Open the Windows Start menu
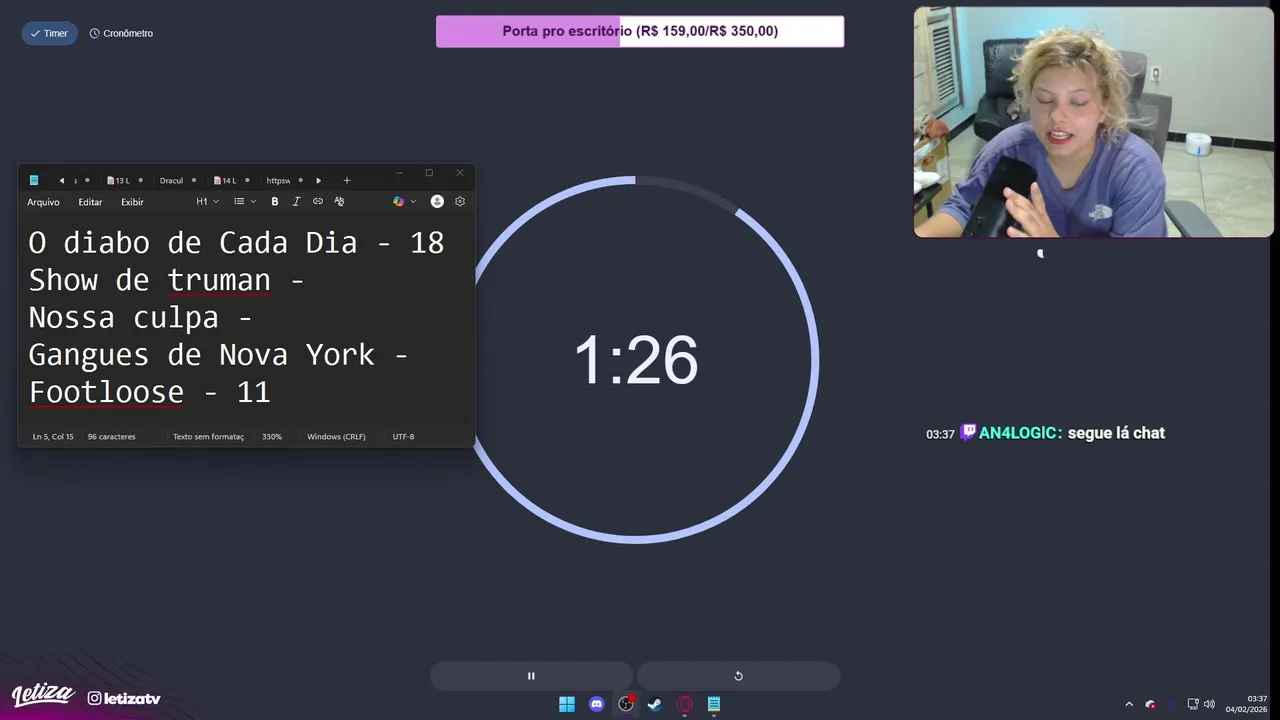The height and width of the screenshot is (720, 1280). pyautogui.click(x=567, y=704)
